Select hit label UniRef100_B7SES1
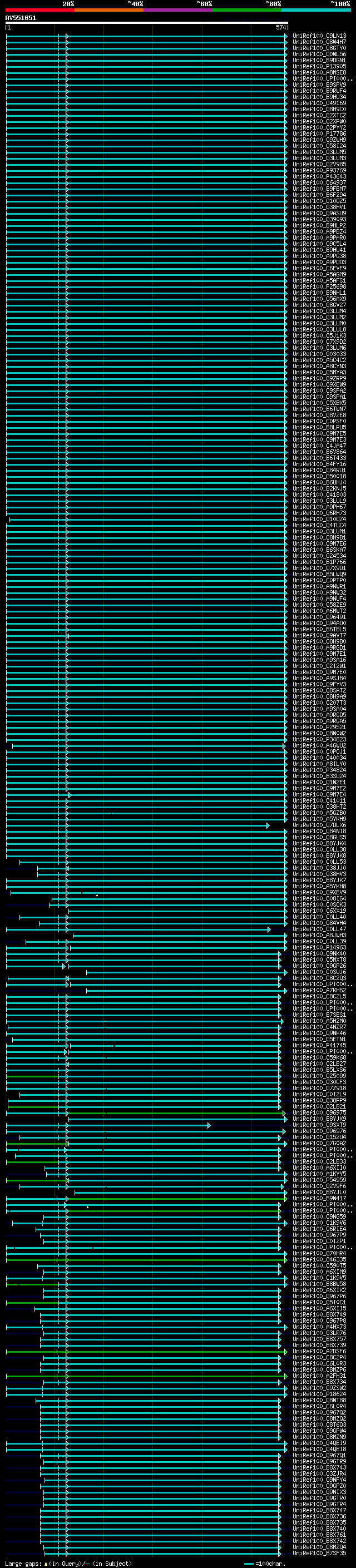The height and width of the screenshot is (1568, 356). 319,1015
